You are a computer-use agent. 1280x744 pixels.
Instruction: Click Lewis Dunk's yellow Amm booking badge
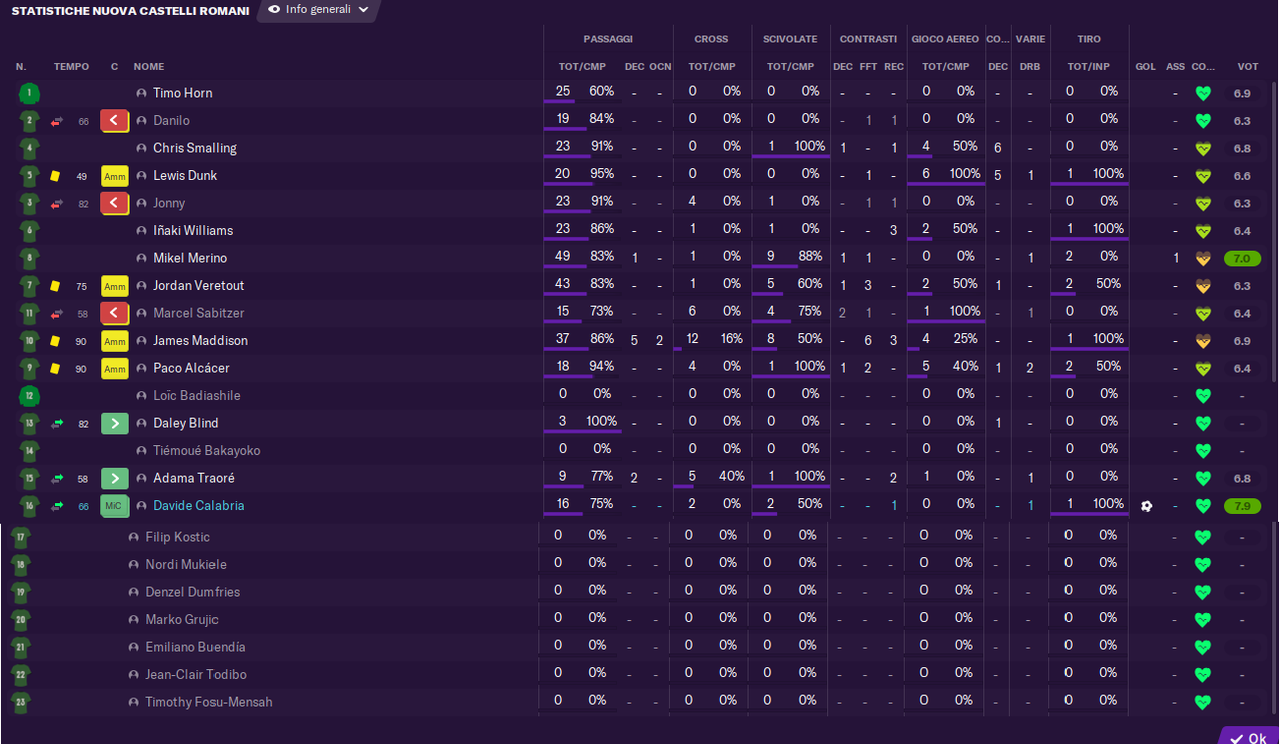115,176
